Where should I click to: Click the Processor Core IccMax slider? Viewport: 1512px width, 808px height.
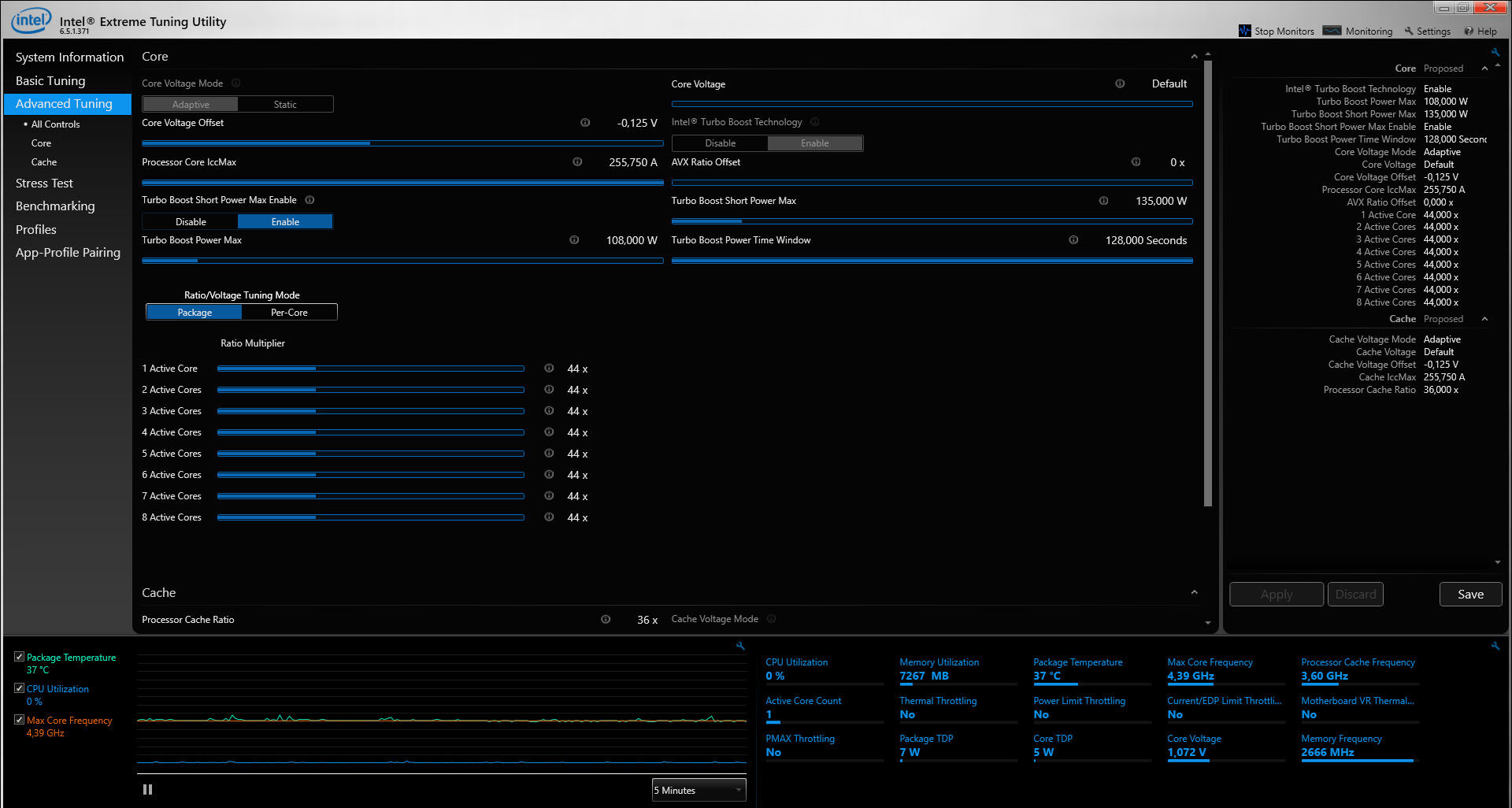[x=402, y=183]
